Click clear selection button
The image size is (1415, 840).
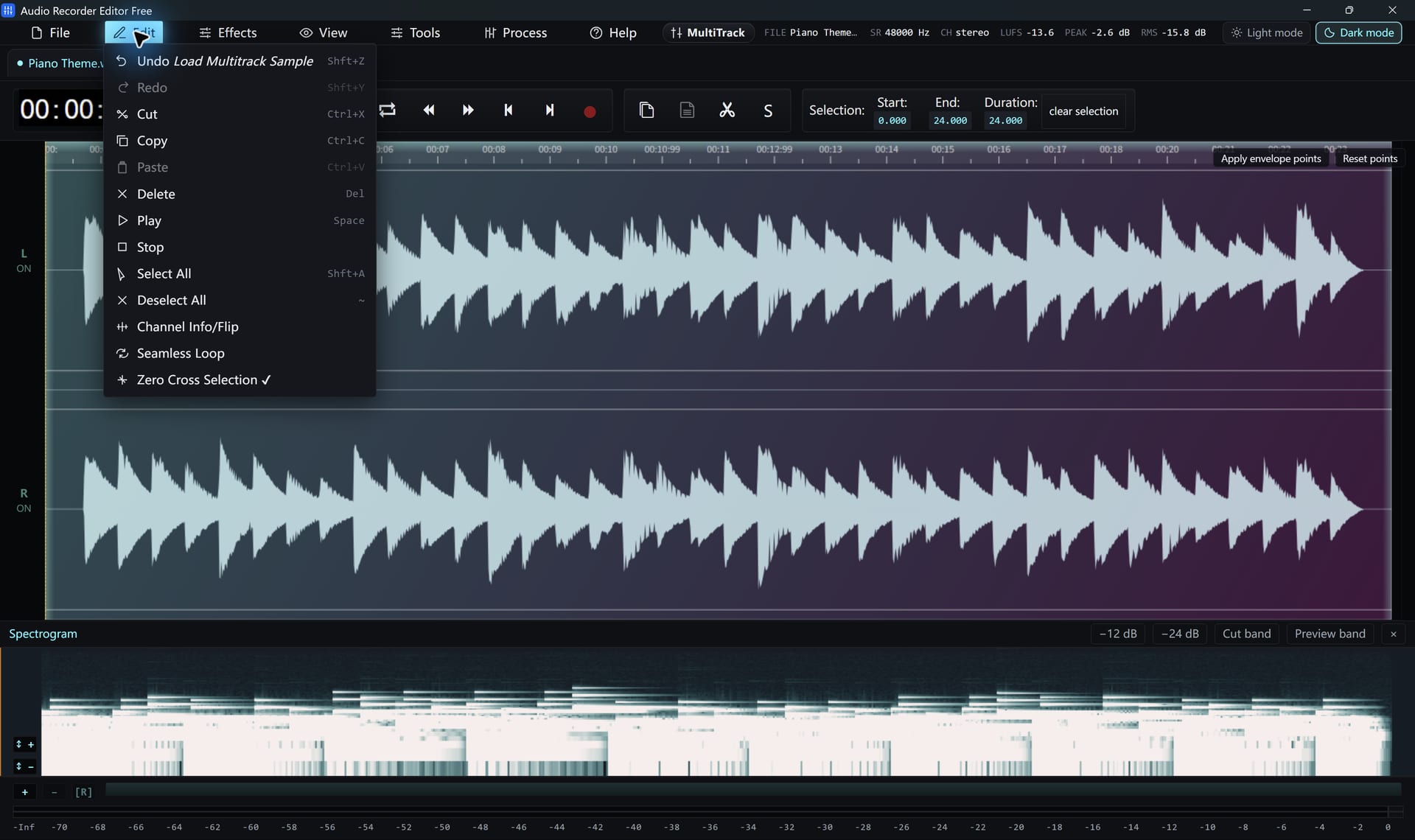coord(1083,111)
